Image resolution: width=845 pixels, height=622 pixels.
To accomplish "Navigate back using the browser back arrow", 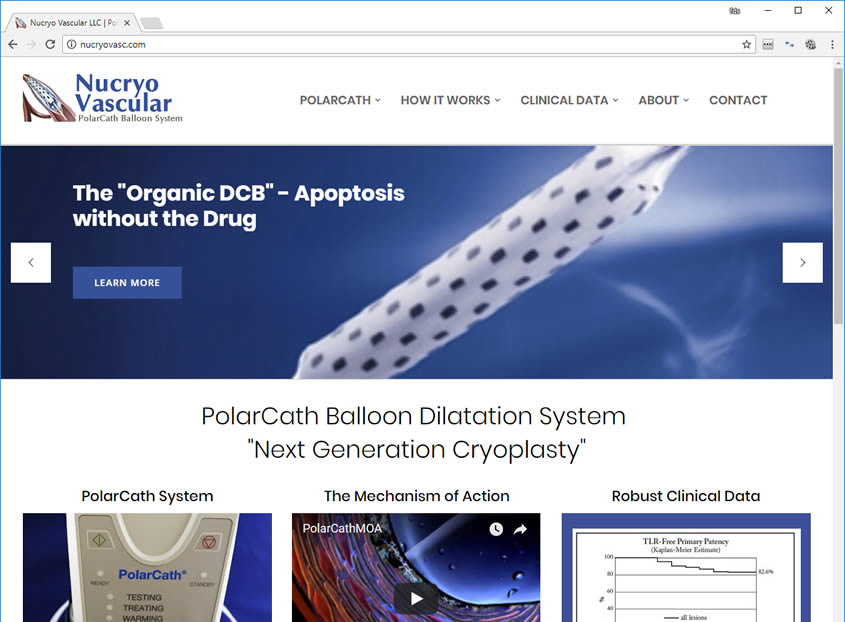I will pos(12,44).
